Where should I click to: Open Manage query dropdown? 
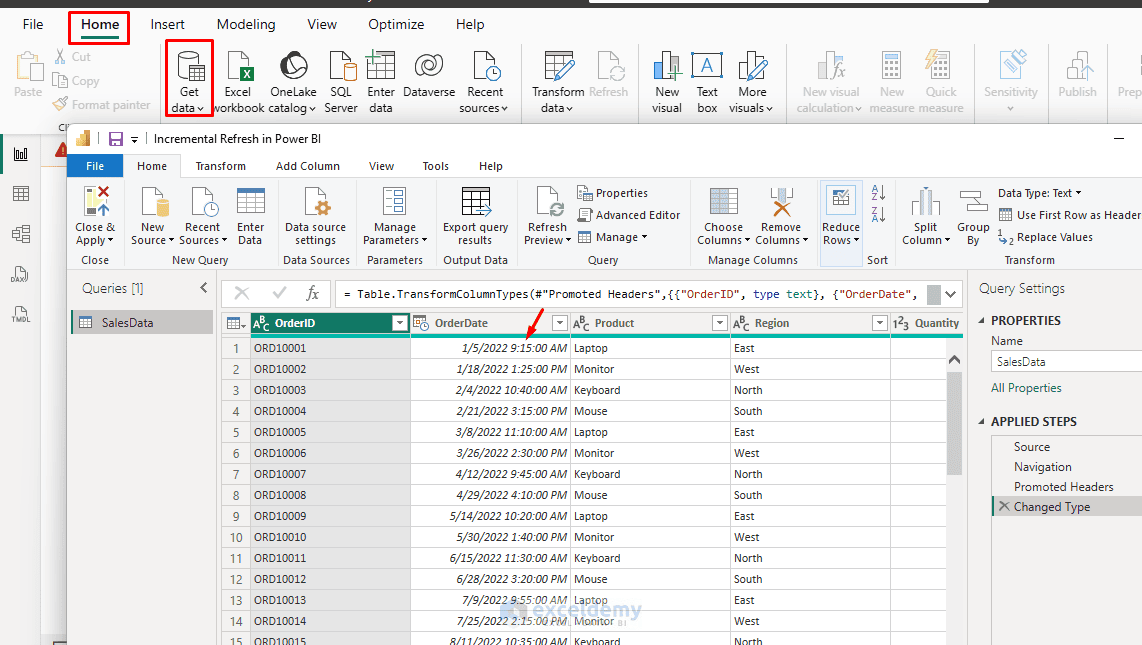[613, 237]
